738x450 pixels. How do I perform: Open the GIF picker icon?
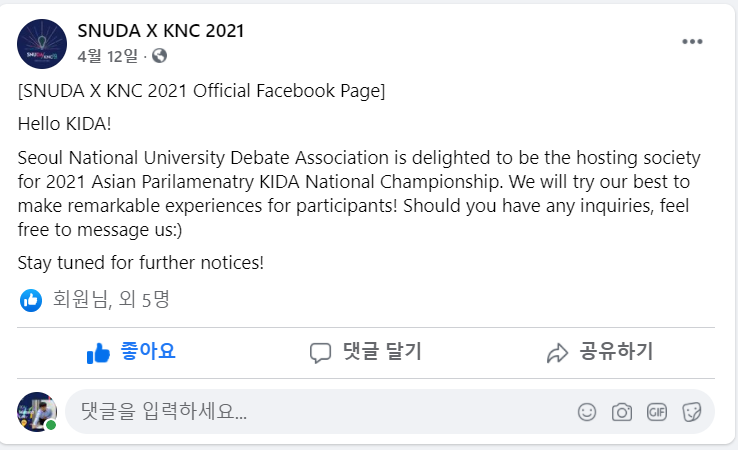tap(657, 412)
